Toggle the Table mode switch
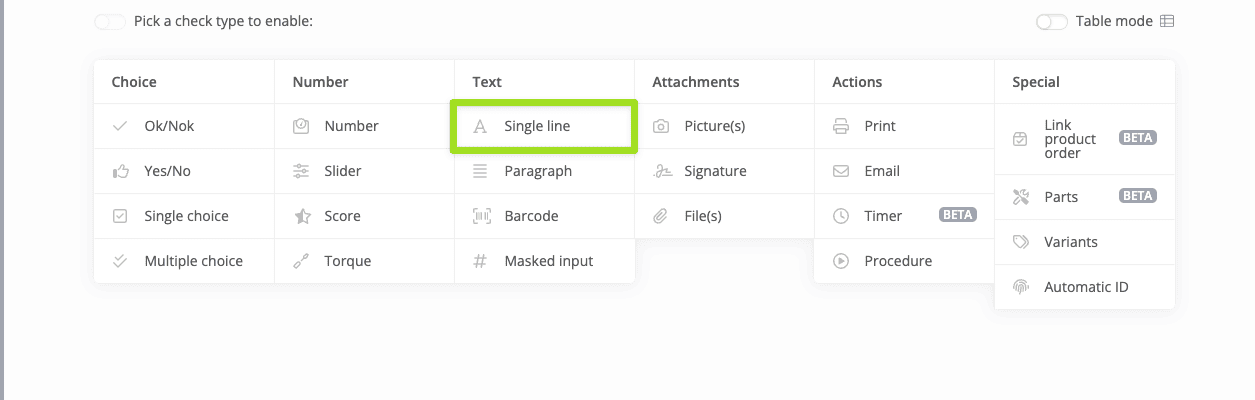The image size is (1255, 400). [1052, 21]
